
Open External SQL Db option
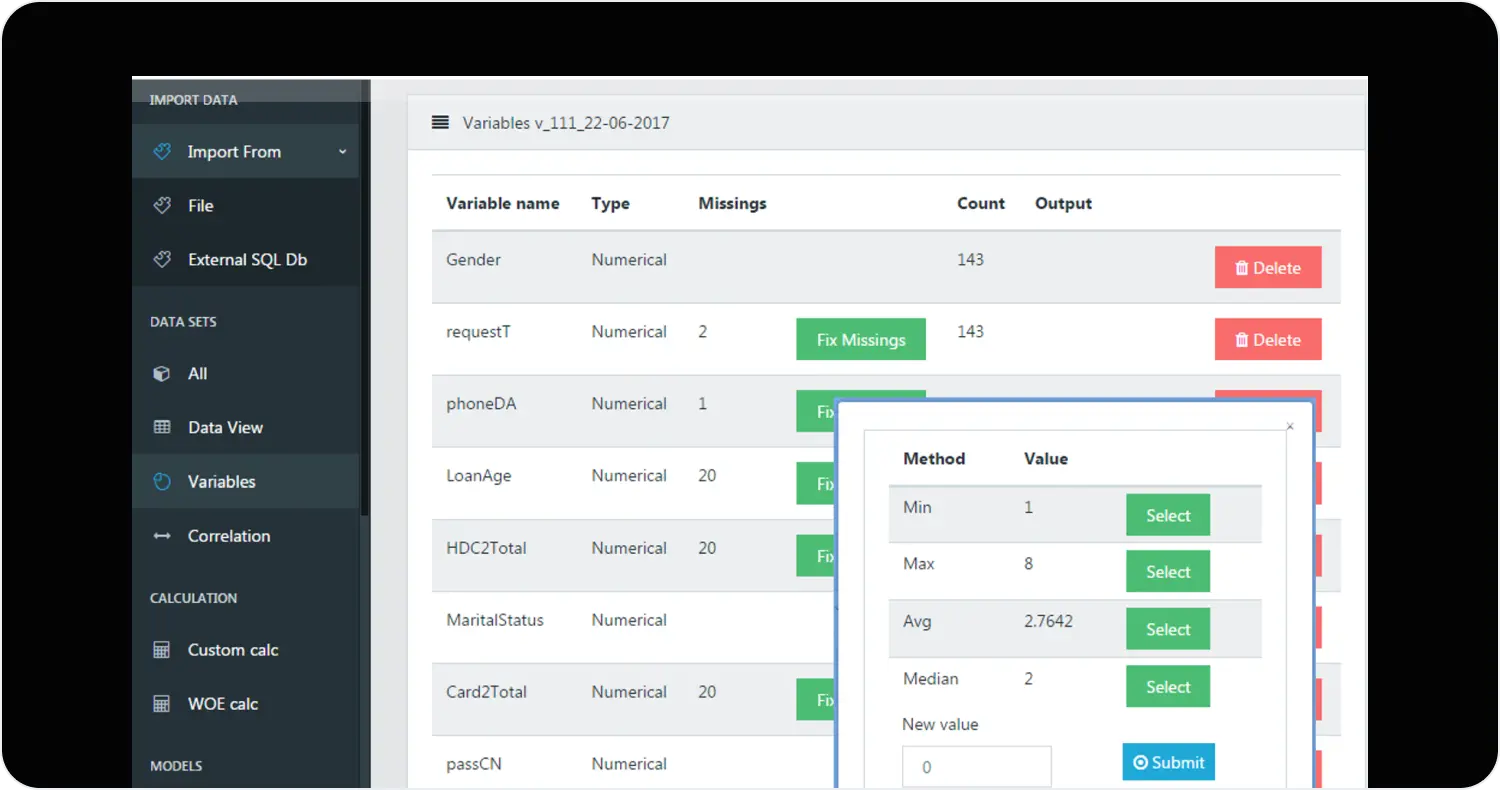[x=245, y=259]
